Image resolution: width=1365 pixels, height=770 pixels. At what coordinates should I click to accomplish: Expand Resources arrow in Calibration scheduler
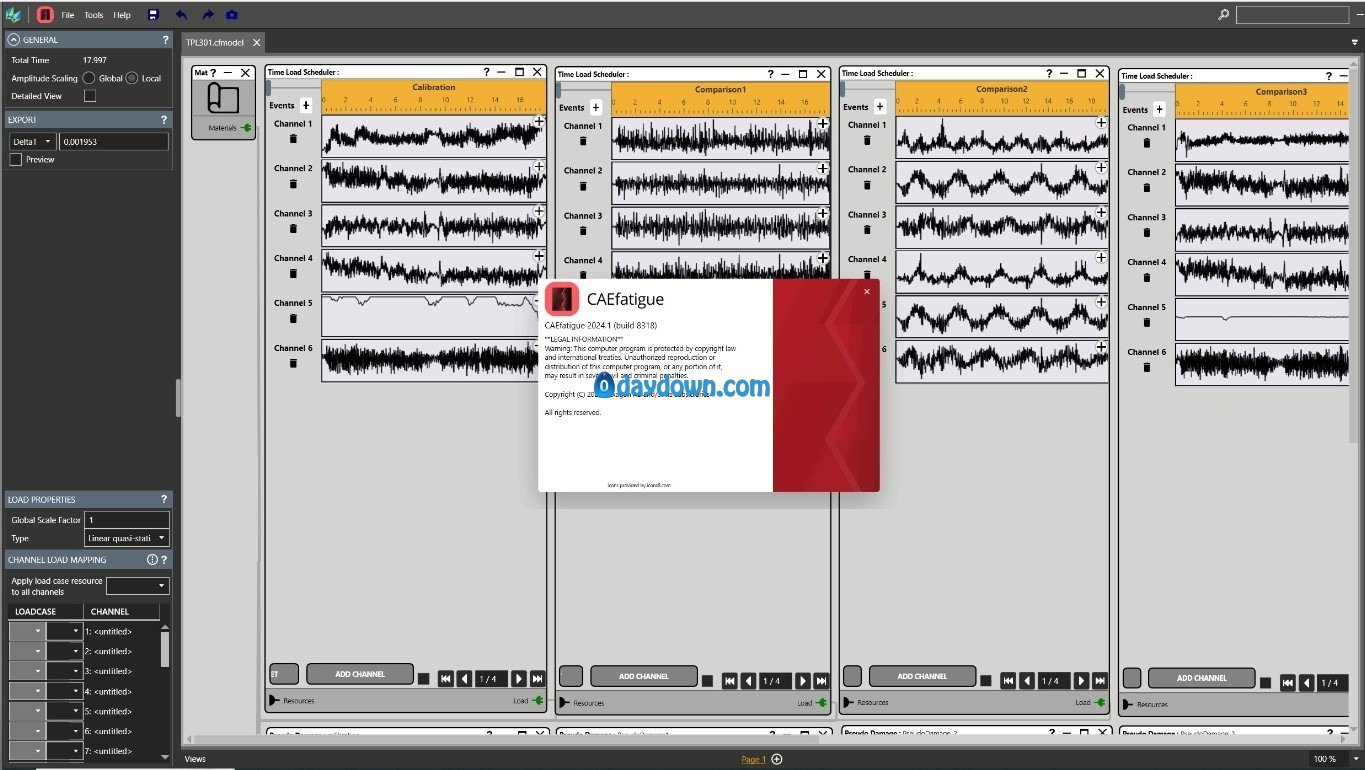(274, 701)
